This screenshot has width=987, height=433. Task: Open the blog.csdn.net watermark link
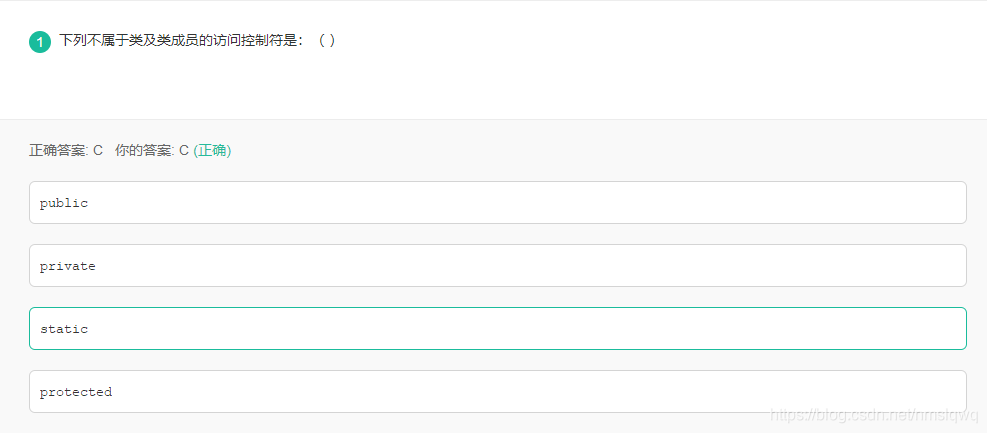[x=875, y=415]
